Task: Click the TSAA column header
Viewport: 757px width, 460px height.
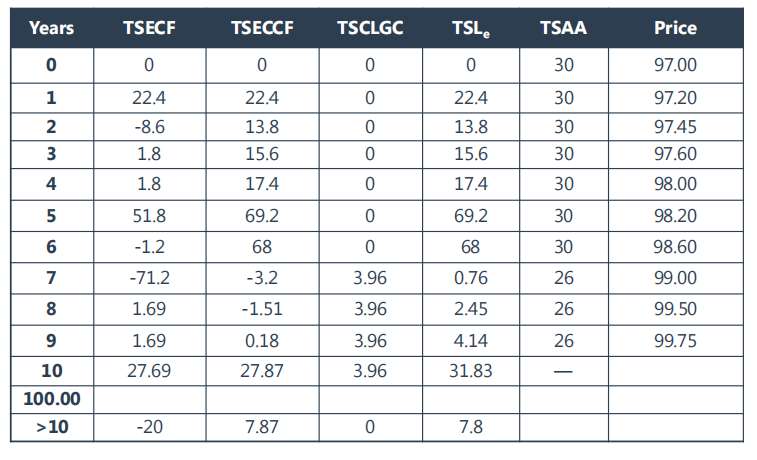Action: 563,28
